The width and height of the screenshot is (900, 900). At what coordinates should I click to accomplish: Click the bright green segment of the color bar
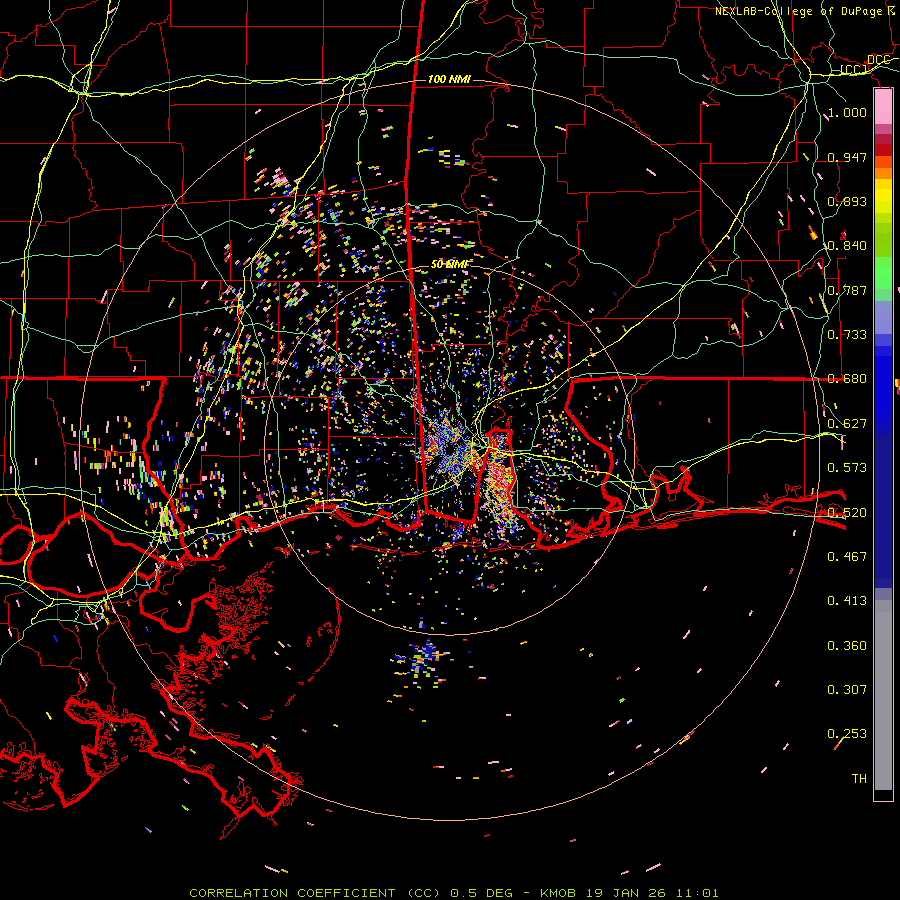click(883, 274)
